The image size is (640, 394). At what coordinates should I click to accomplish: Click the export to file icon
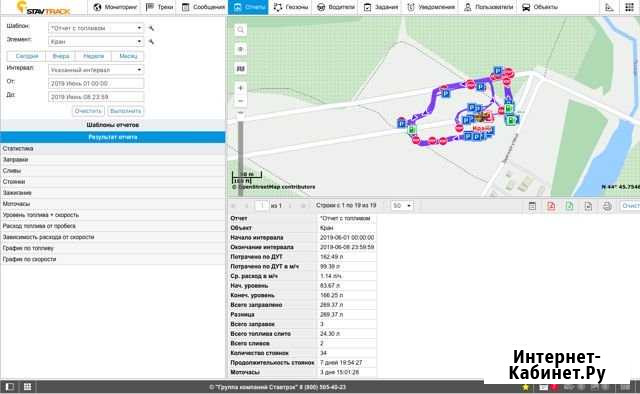[x=588, y=206]
